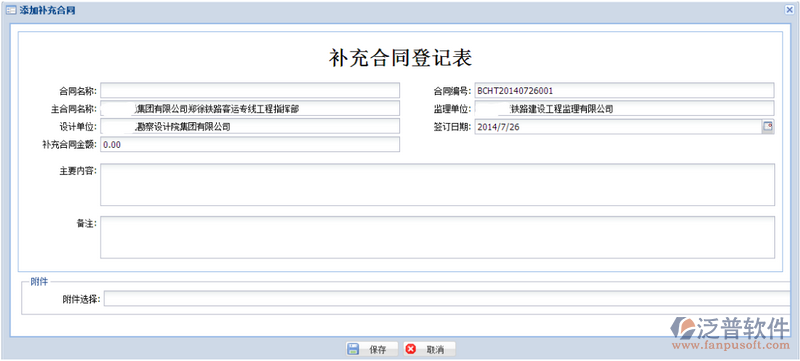Click the 泛普软件 logo icon
Image resolution: width=800 pixels, height=361 pixels.
[683, 327]
